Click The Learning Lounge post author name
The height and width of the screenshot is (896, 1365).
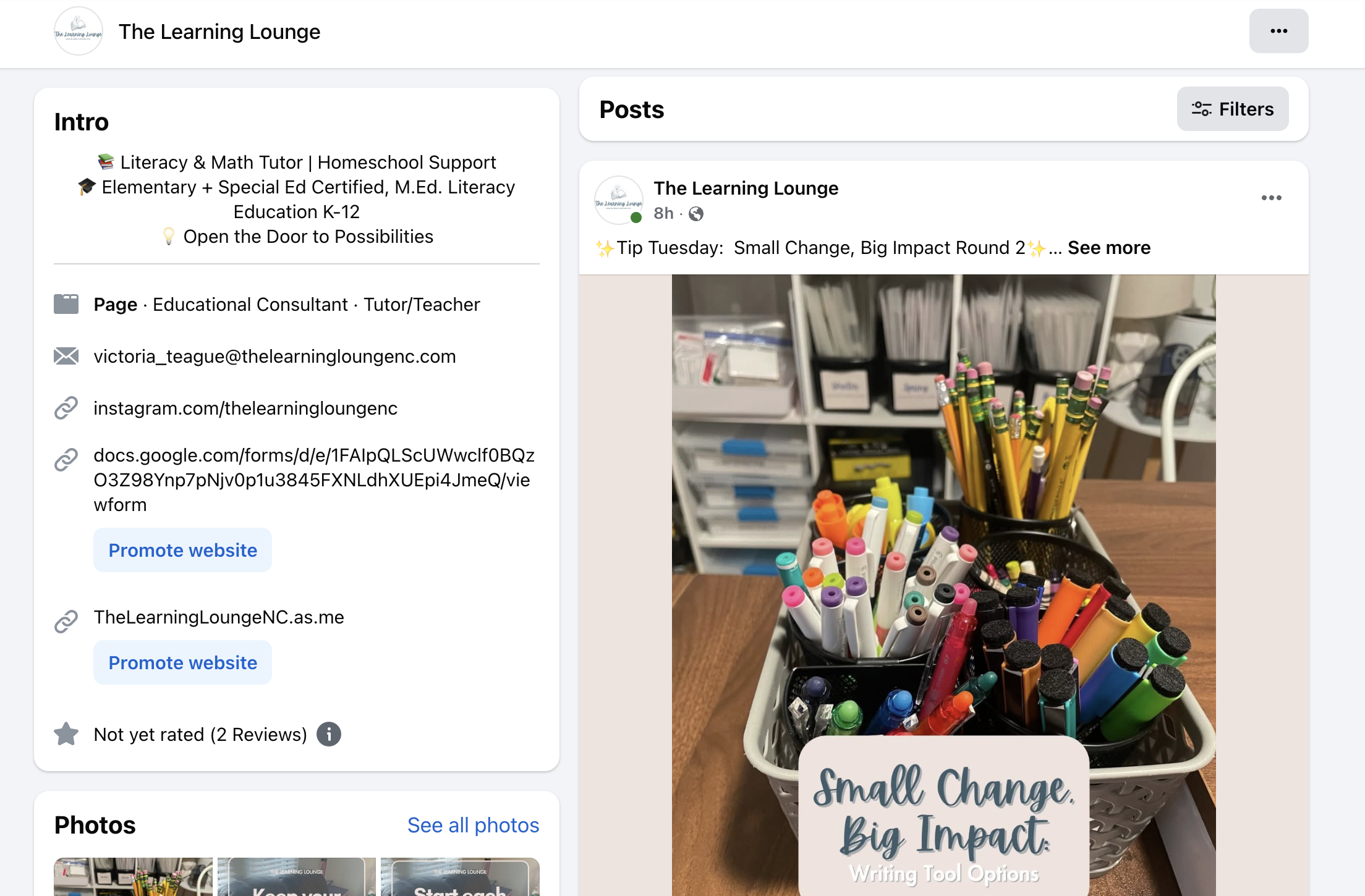click(746, 188)
